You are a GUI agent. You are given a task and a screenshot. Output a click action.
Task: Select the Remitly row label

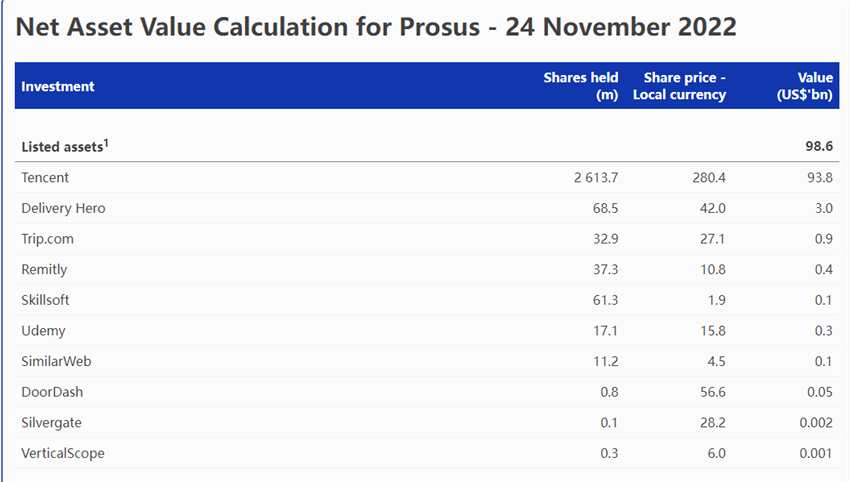[x=44, y=269]
